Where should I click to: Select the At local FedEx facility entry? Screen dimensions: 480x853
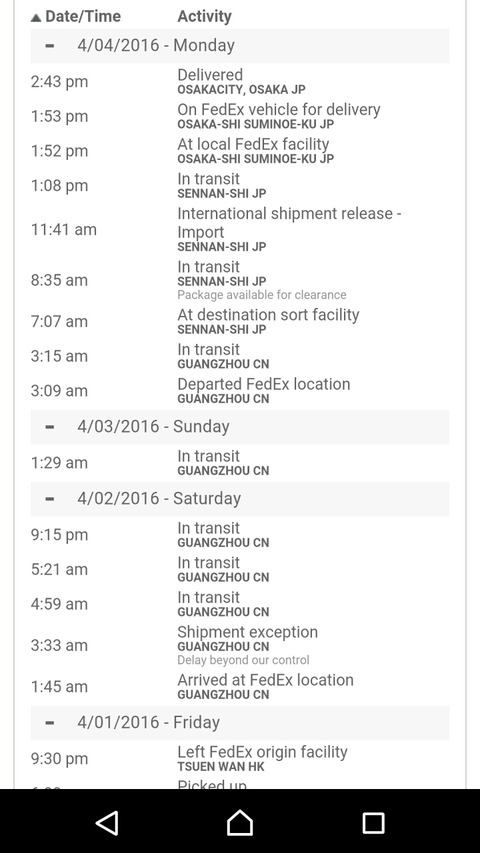pyautogui.click(x=239, y=151)
